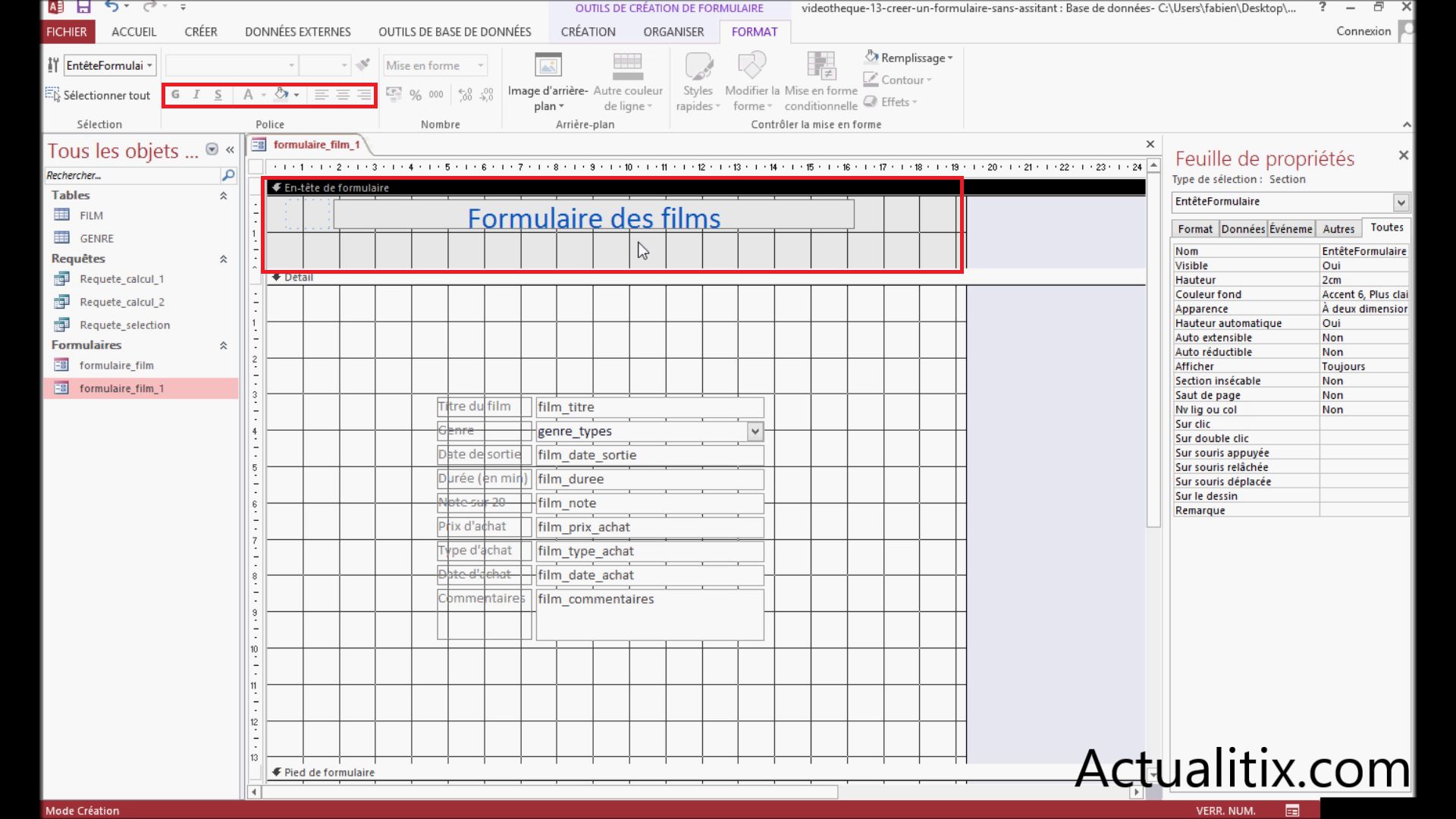The height and width of the screenshot is (819, 1456).
Task: Open Image d'arrière-plan button
Action: [x=548, y=83]
